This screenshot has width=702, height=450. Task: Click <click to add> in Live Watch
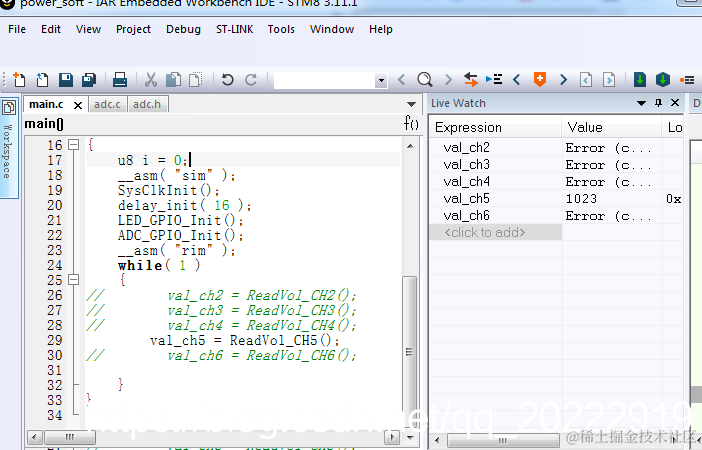pos(495,232)
